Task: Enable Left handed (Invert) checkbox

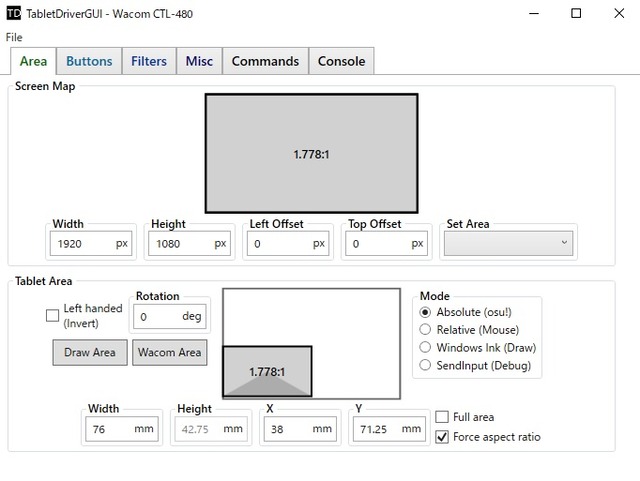Action: pos(52,316)
